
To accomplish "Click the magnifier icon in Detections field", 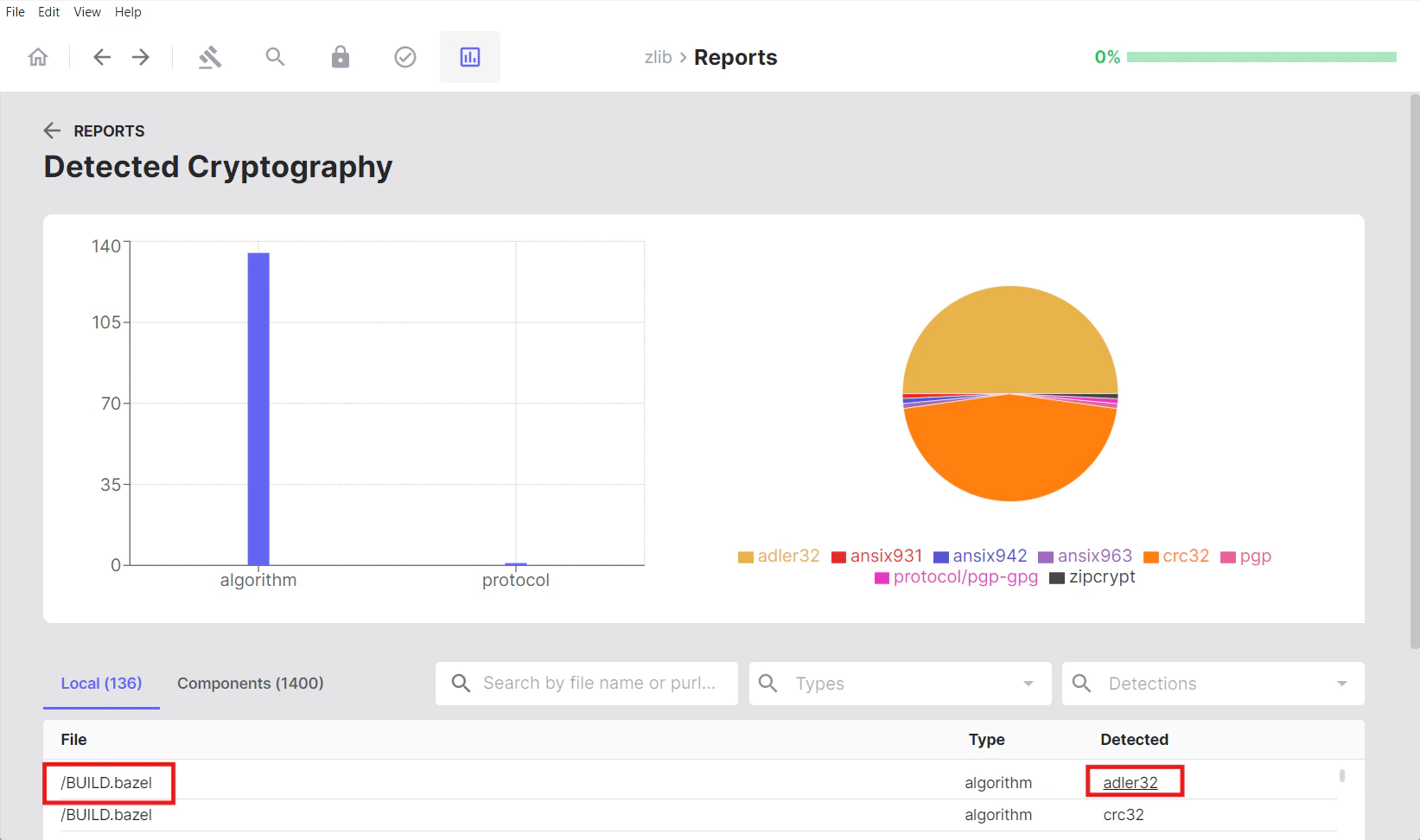I will [x=1081, y=684].
